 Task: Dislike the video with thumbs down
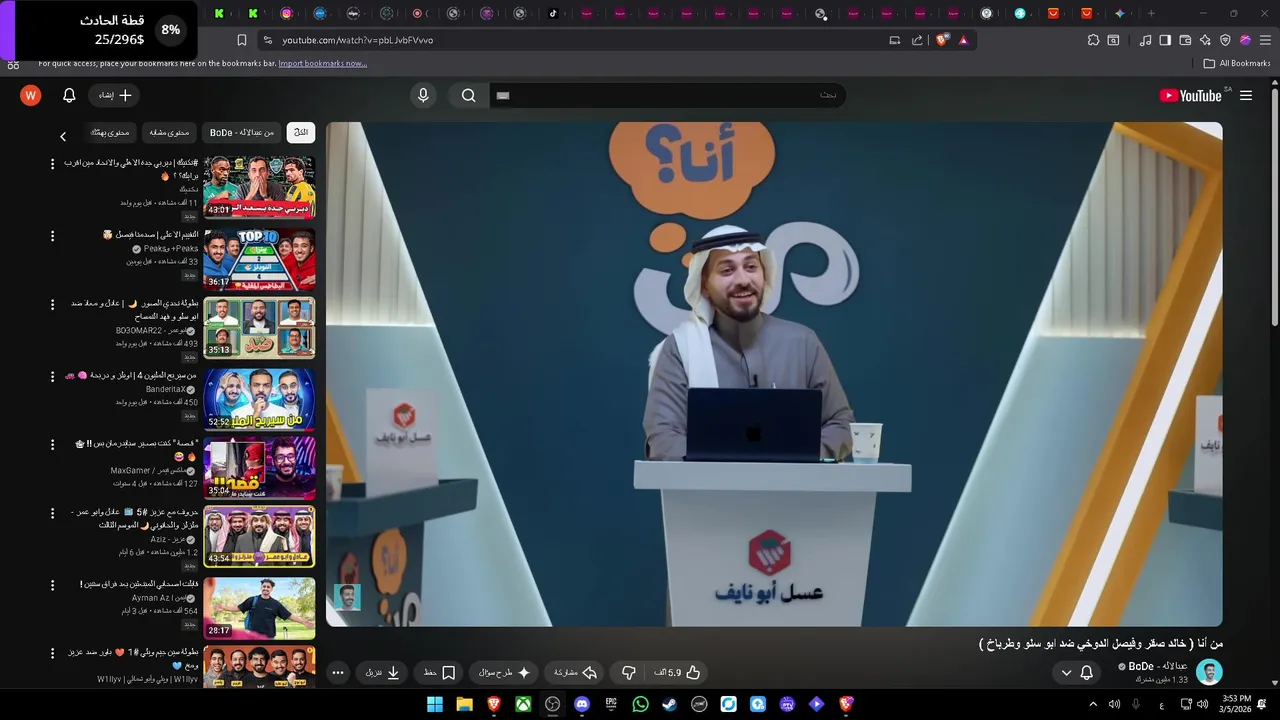pos(628,673)
